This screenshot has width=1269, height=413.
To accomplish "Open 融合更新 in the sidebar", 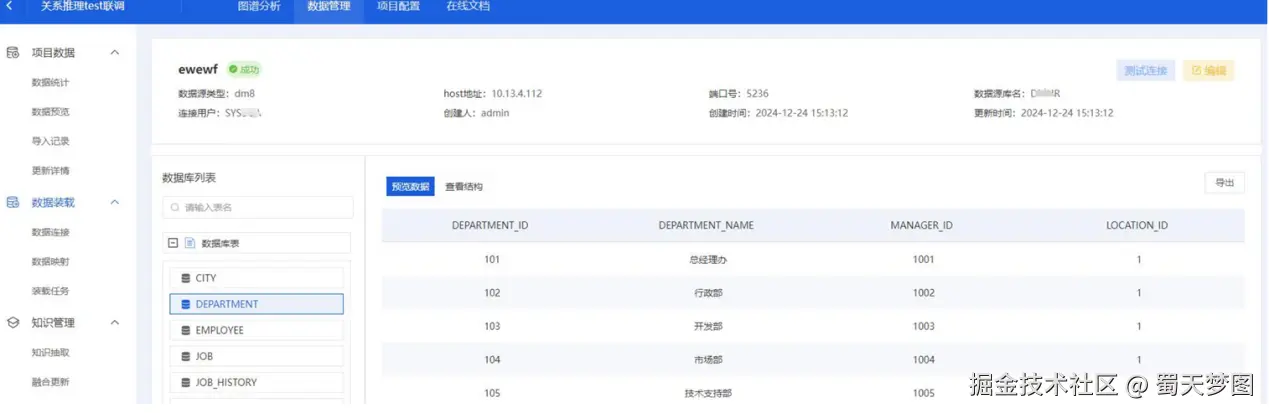I will (51, 381).
